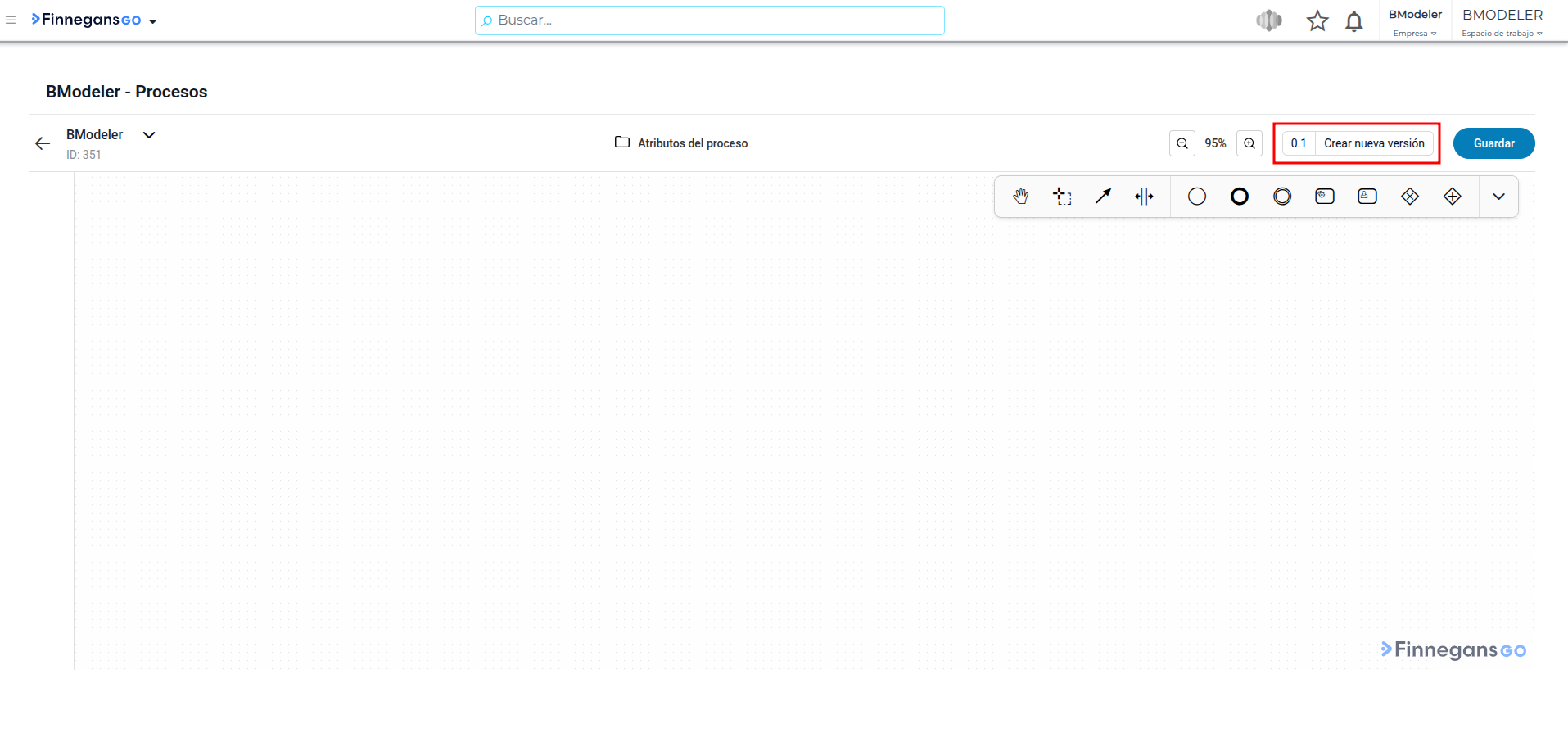
Task: Open notifications bell
Action: [x=1354, y=21]
